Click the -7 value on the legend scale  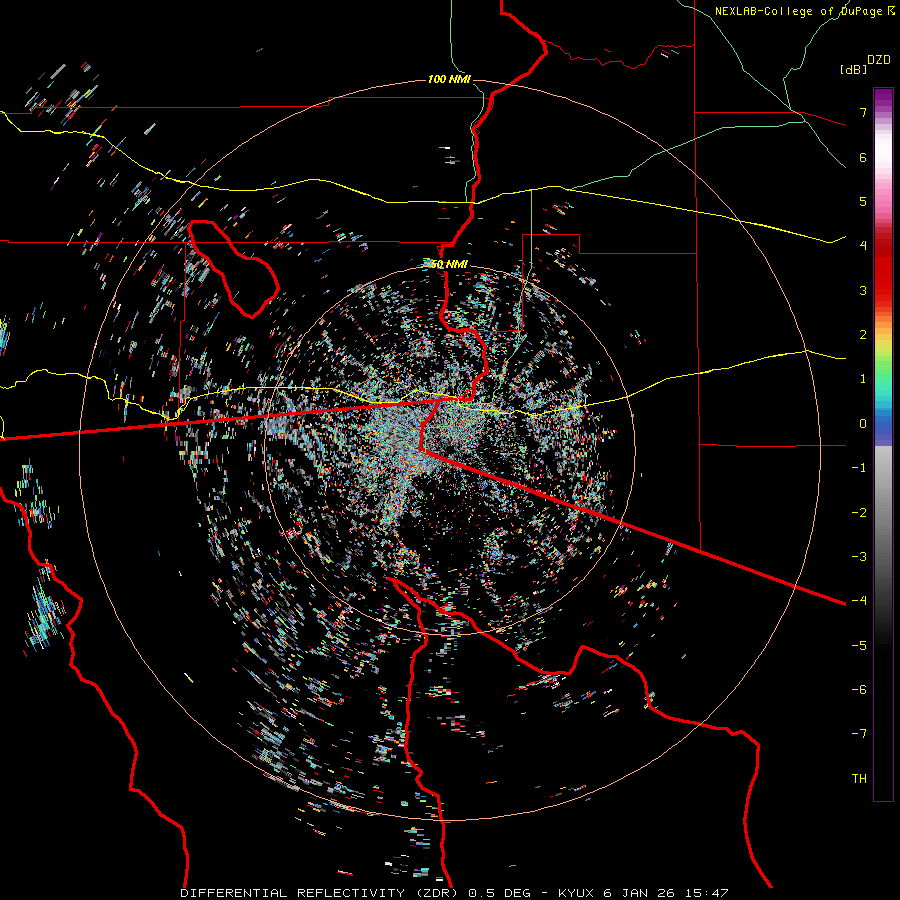(859, 734)
